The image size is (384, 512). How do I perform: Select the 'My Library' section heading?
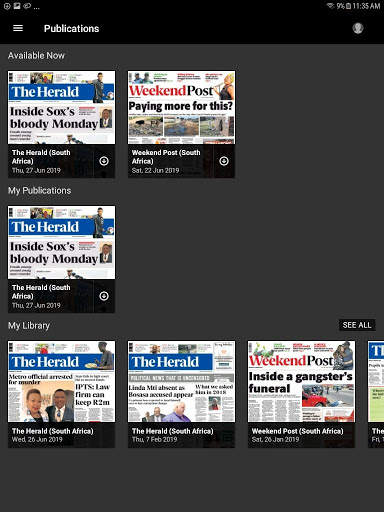(x=29, y=326)
